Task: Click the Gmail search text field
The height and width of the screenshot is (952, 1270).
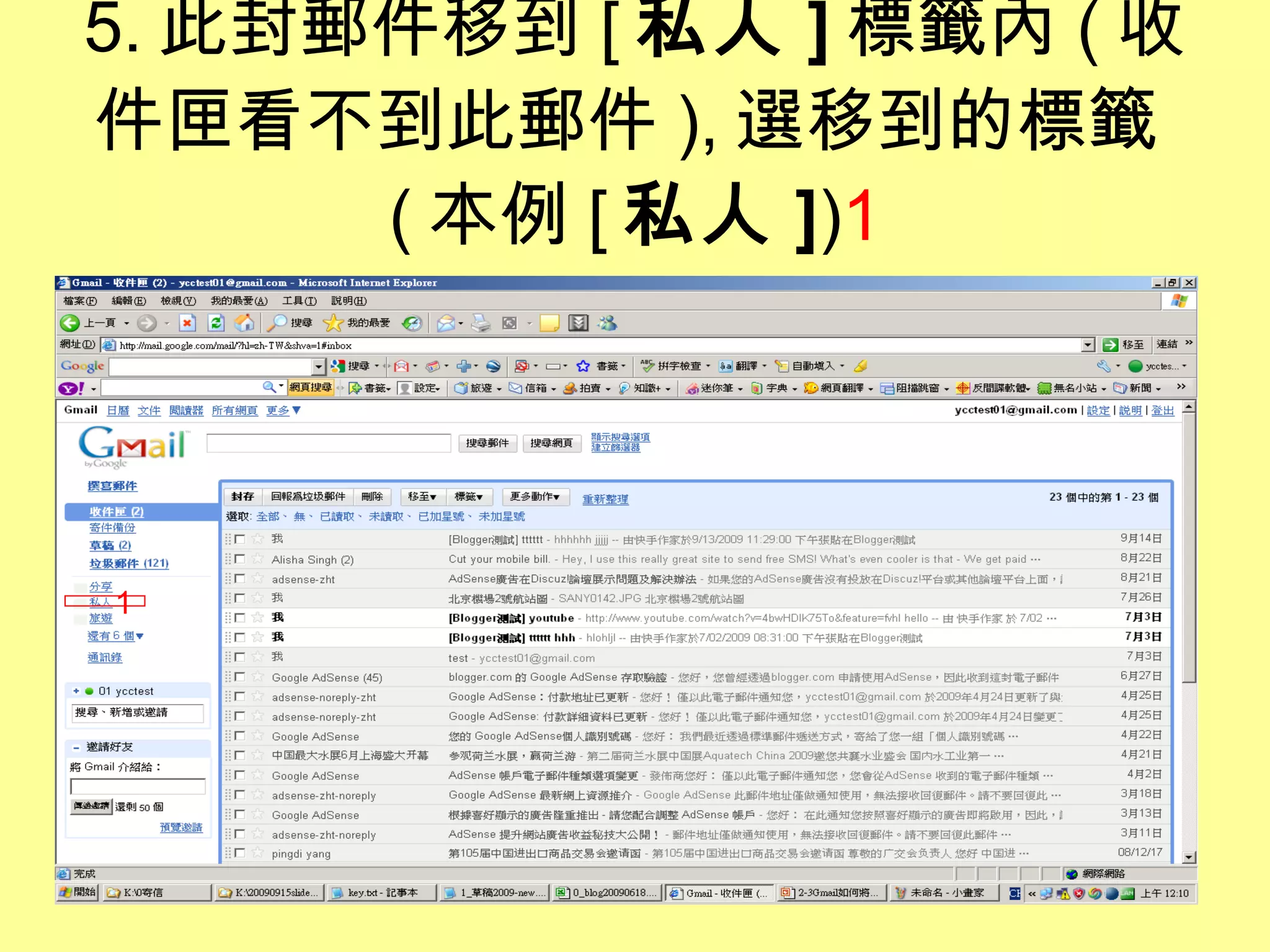Action: click(329, 443)
